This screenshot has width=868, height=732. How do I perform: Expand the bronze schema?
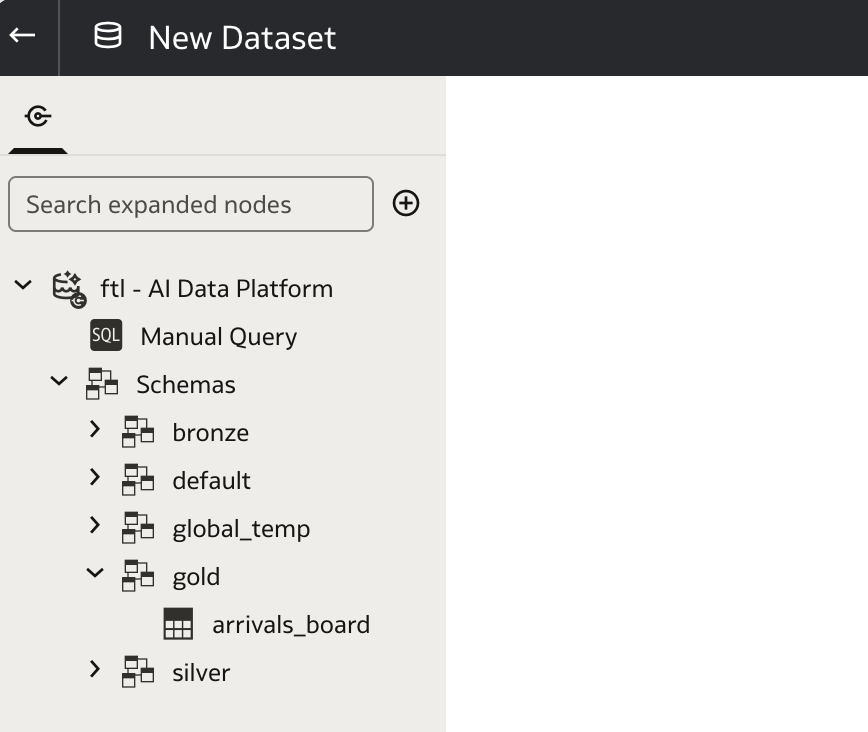[95, 429]
